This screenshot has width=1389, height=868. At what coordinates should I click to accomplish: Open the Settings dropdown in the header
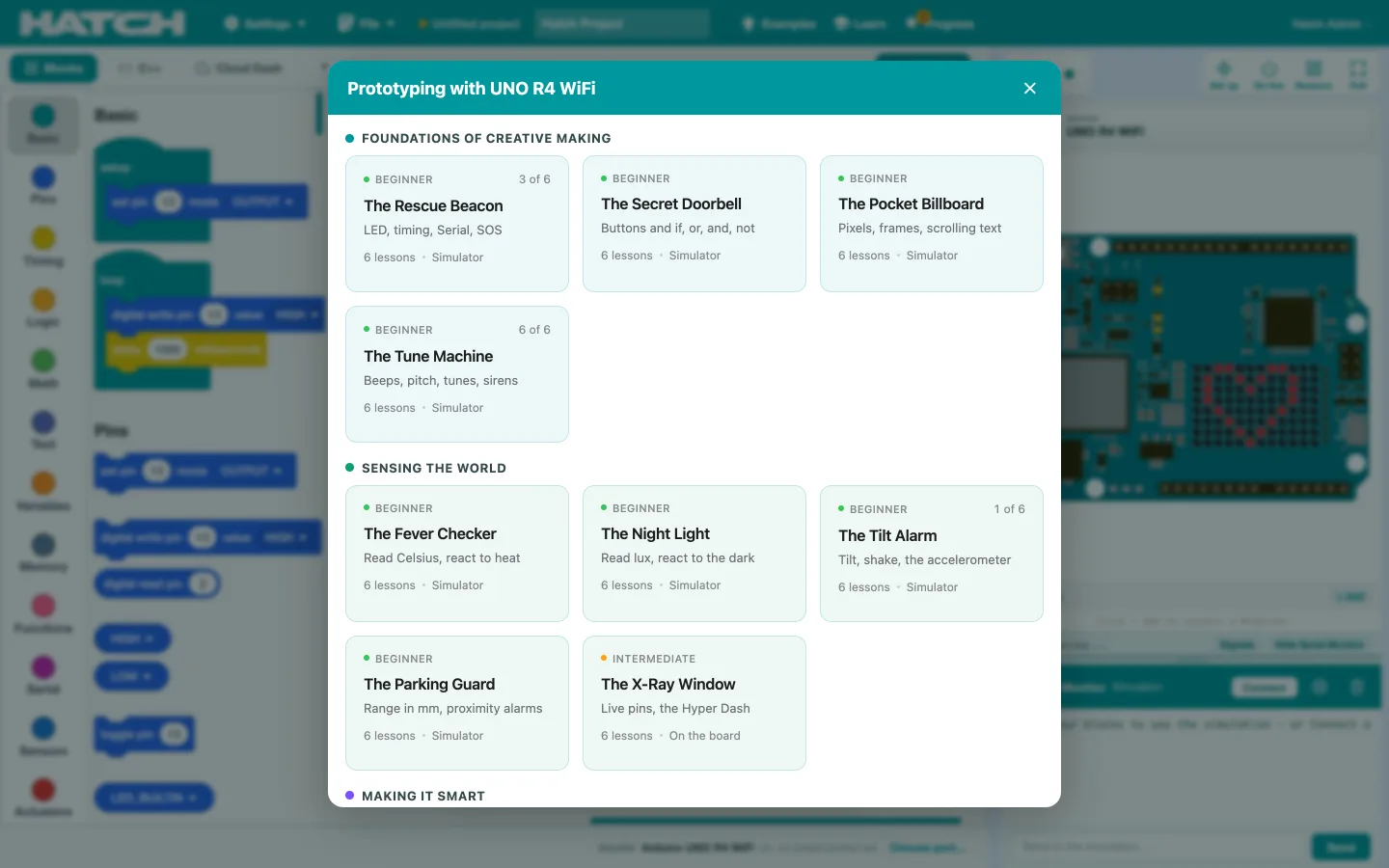(265, 23)
